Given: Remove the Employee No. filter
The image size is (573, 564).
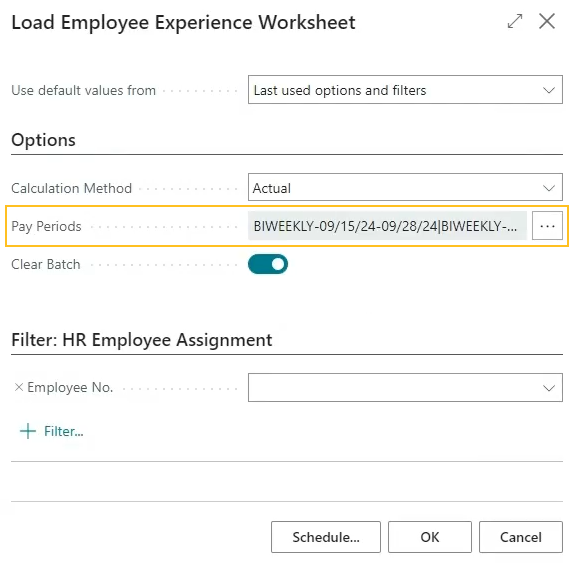Looking at the screenshot, I should [x=19, y=387].
